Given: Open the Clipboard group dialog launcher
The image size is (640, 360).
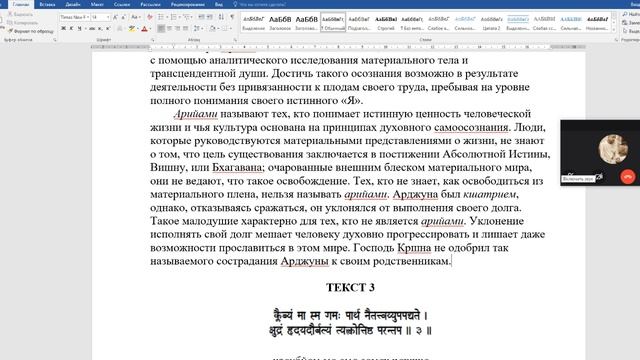Looking at the screenshot, I should pos(55,40).
